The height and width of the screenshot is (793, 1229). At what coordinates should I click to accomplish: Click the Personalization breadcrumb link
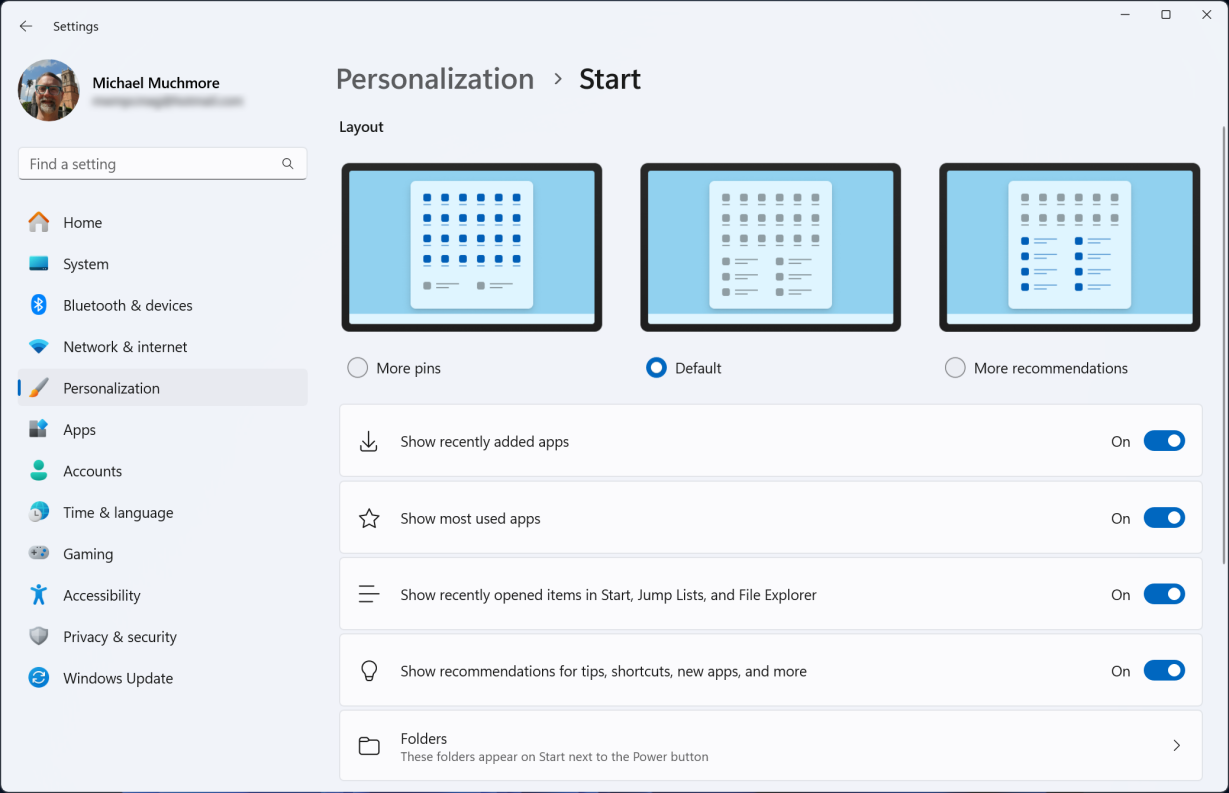point(435,79)
